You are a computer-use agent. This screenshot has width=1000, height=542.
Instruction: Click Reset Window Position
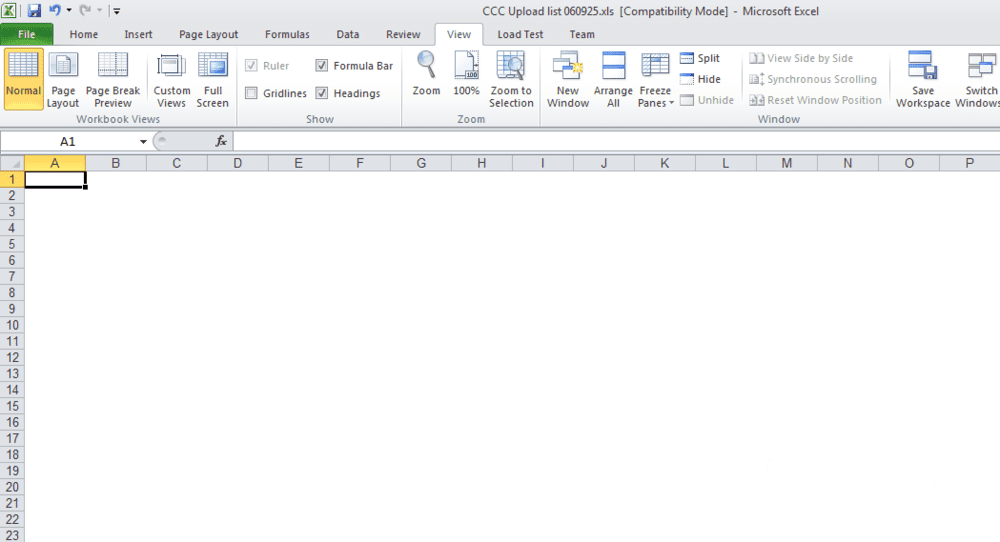[x=815, y=100]
